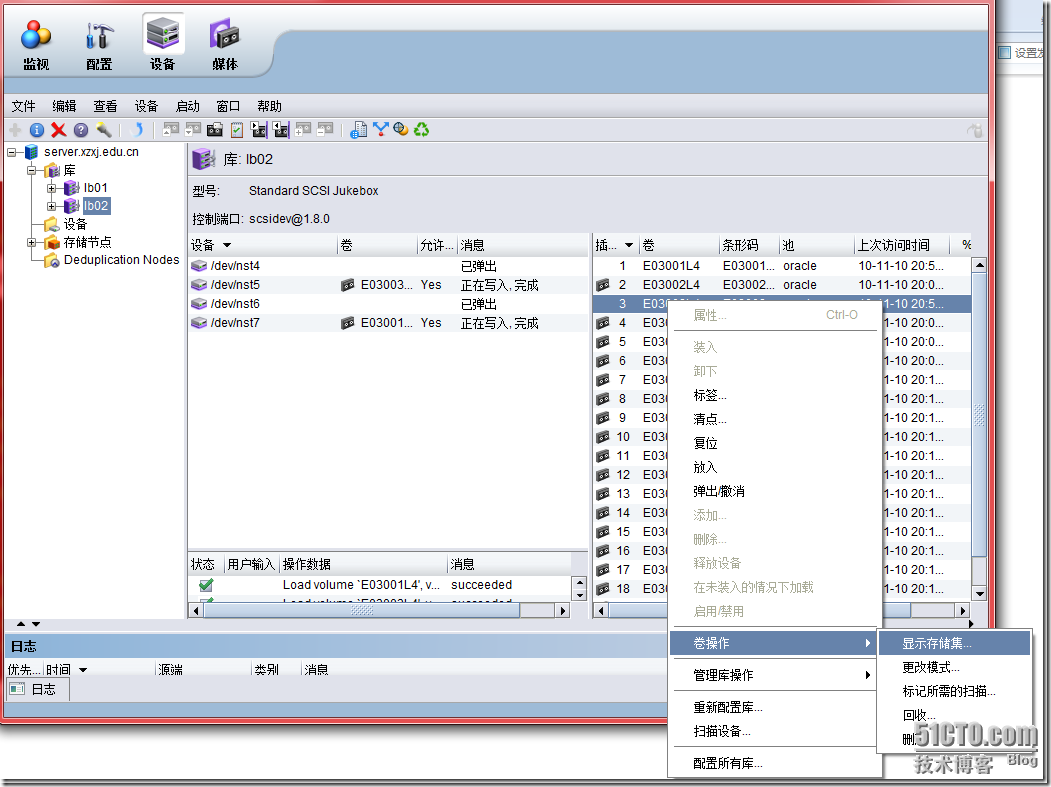Viewport: 1051px width, 787px height.
Task: Click device list horizontal scrollbar right arrow
Action: click(563, 611)
